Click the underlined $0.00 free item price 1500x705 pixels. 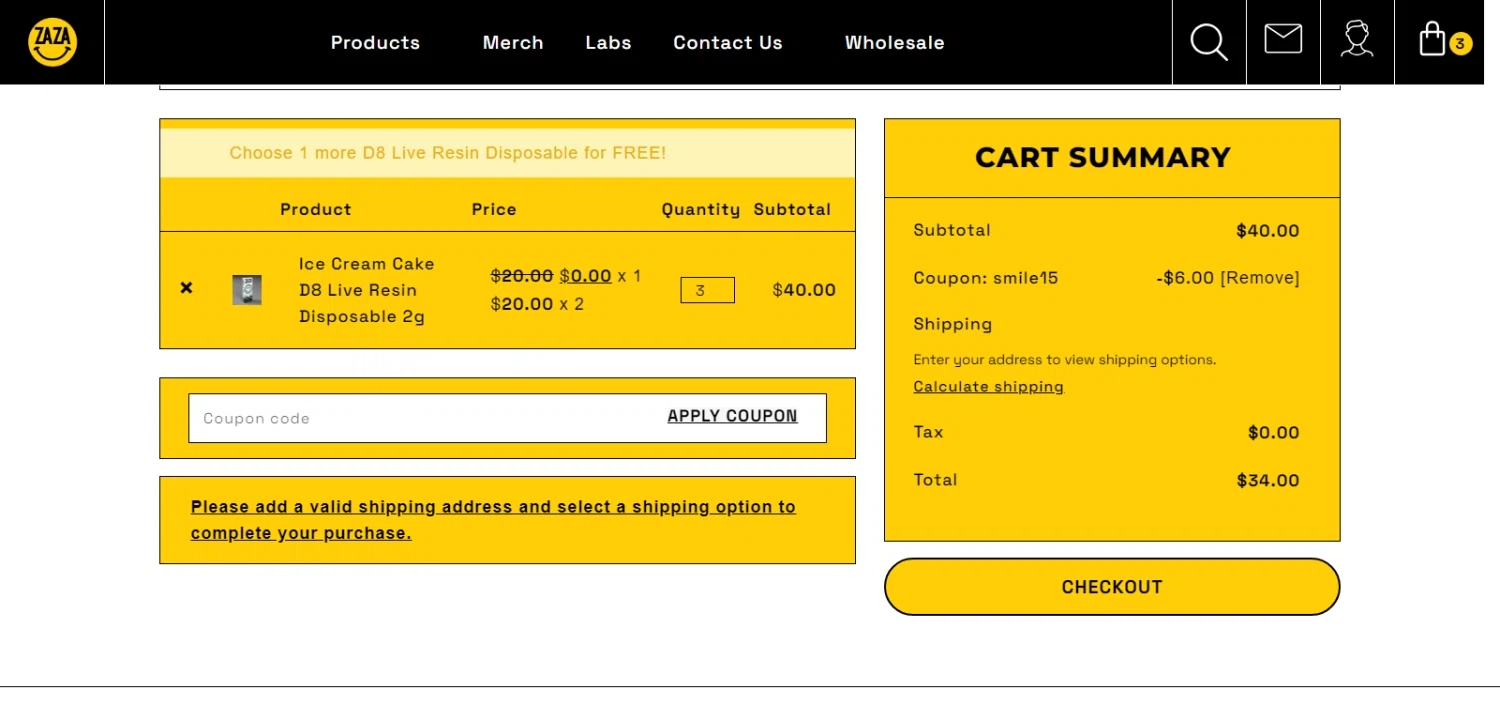(585, 276)
